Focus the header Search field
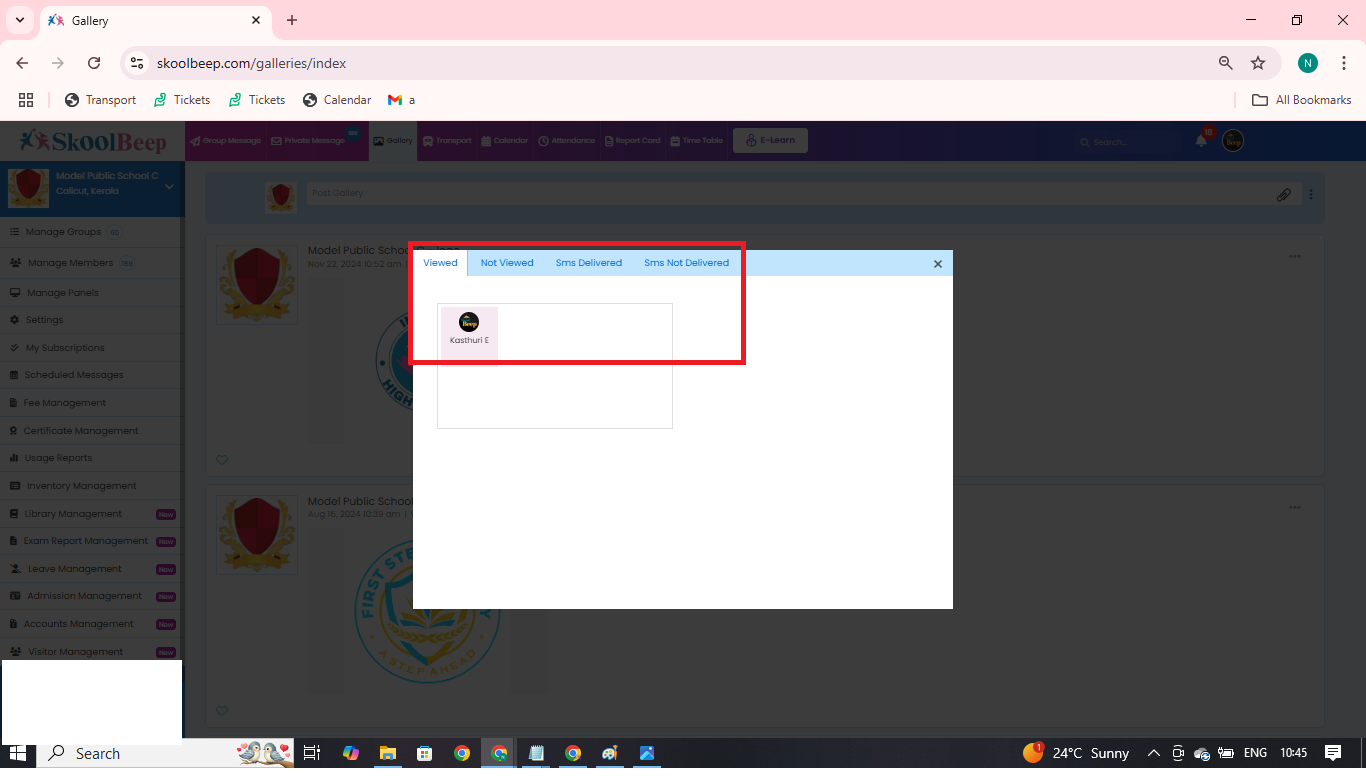 point(1128,142)
